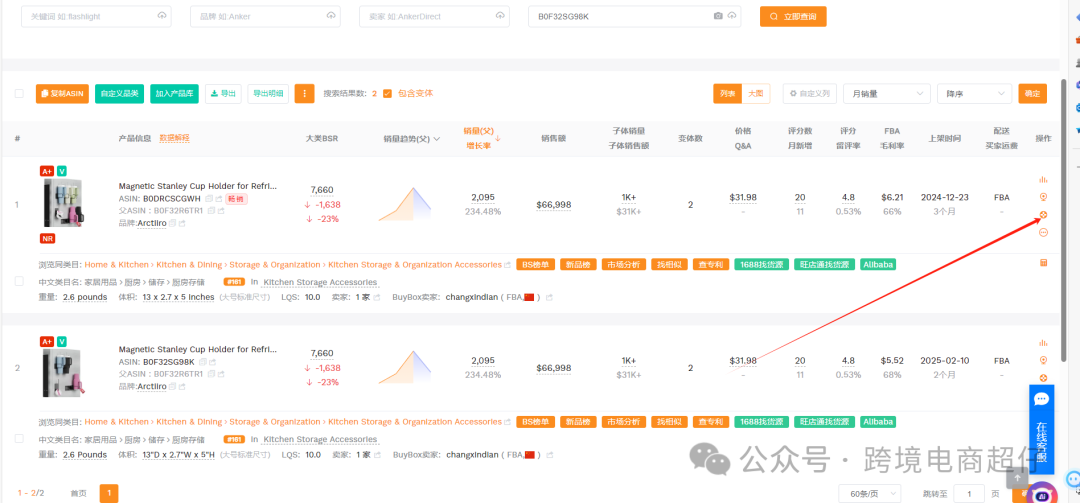The height and width of the screenshot is (503, 1080).
Task: Click the 加入产品库 button
Action: coord(174,94)
